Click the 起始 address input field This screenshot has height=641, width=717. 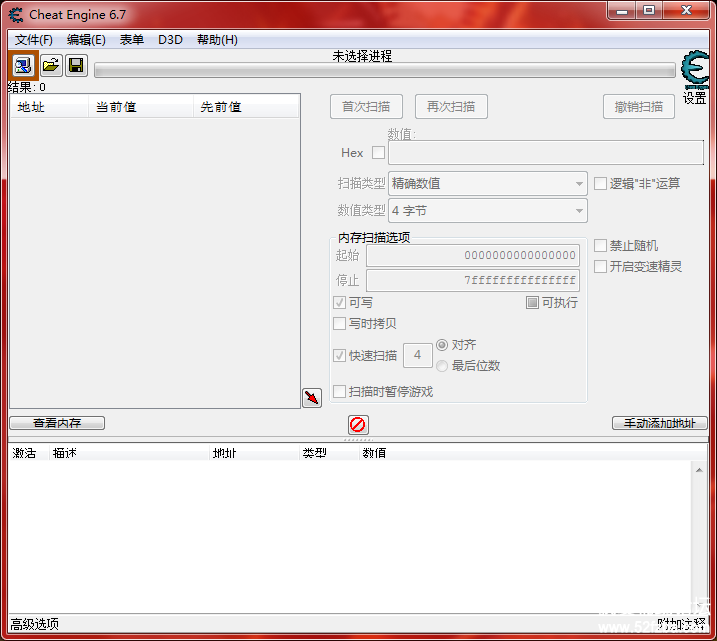coord(473,256)
